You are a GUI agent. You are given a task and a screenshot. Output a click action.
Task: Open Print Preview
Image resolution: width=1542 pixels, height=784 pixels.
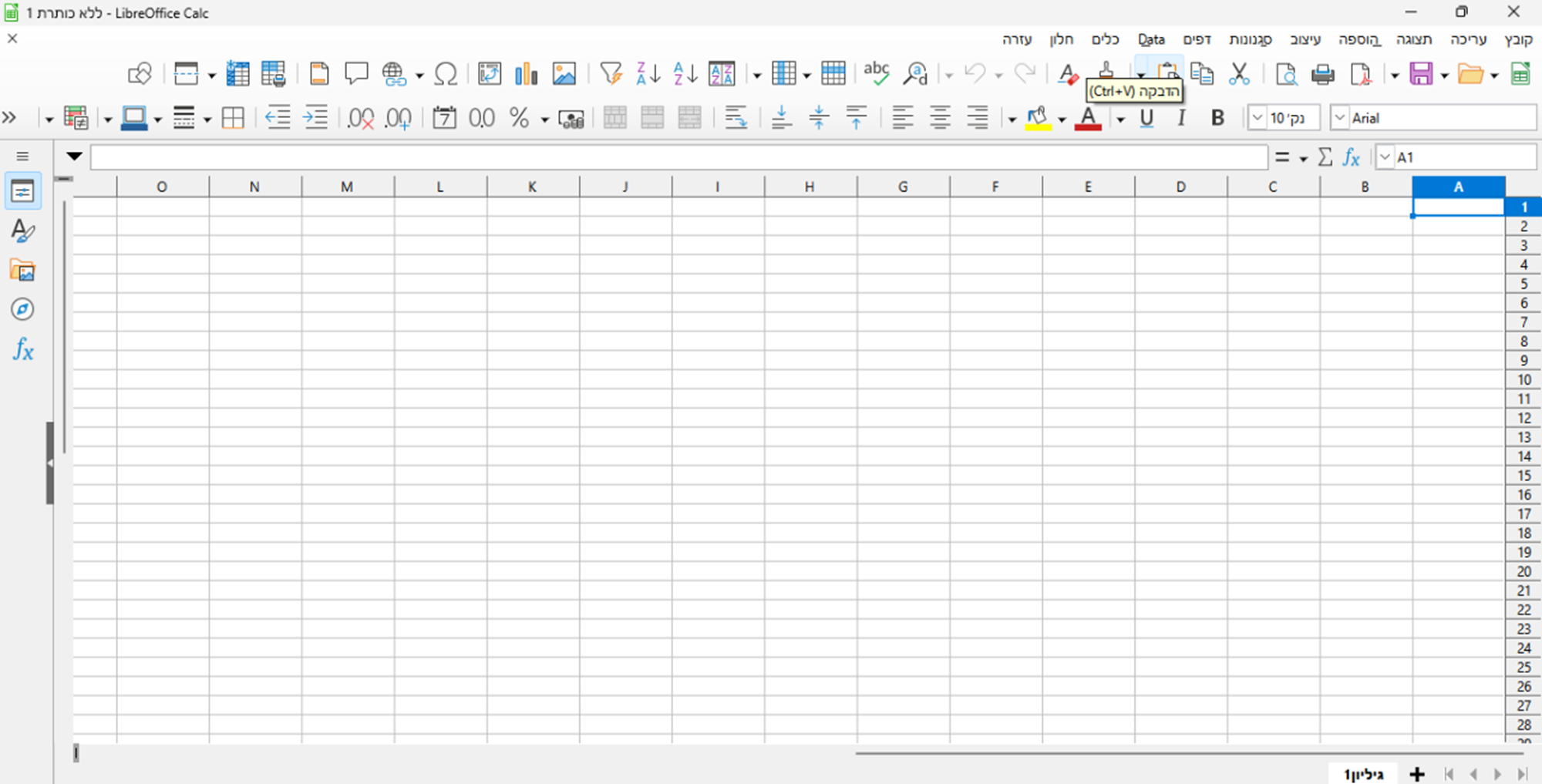pos(1286,74)
